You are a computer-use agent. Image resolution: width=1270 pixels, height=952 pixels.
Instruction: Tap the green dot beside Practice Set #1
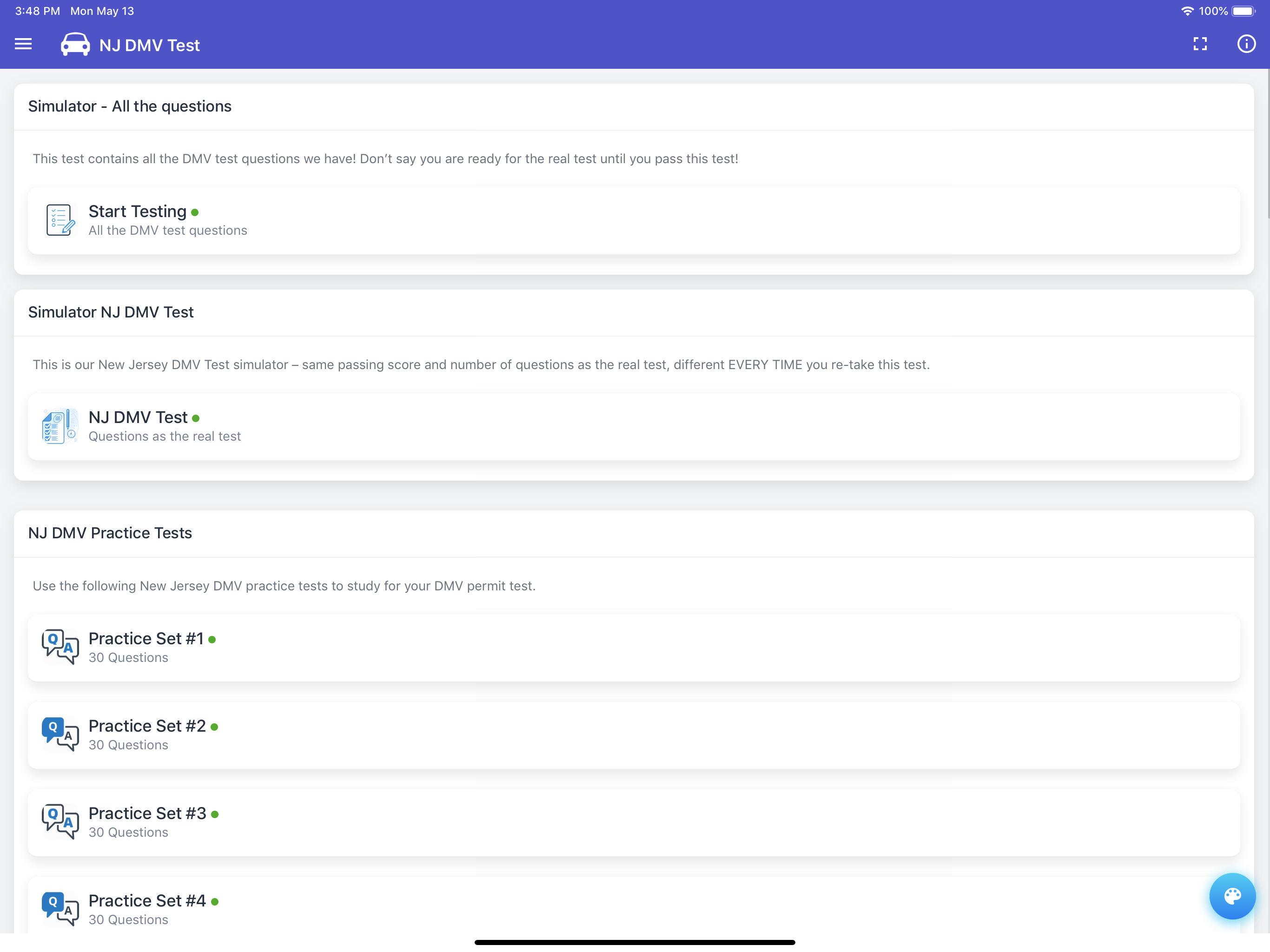tap(212, 639)
